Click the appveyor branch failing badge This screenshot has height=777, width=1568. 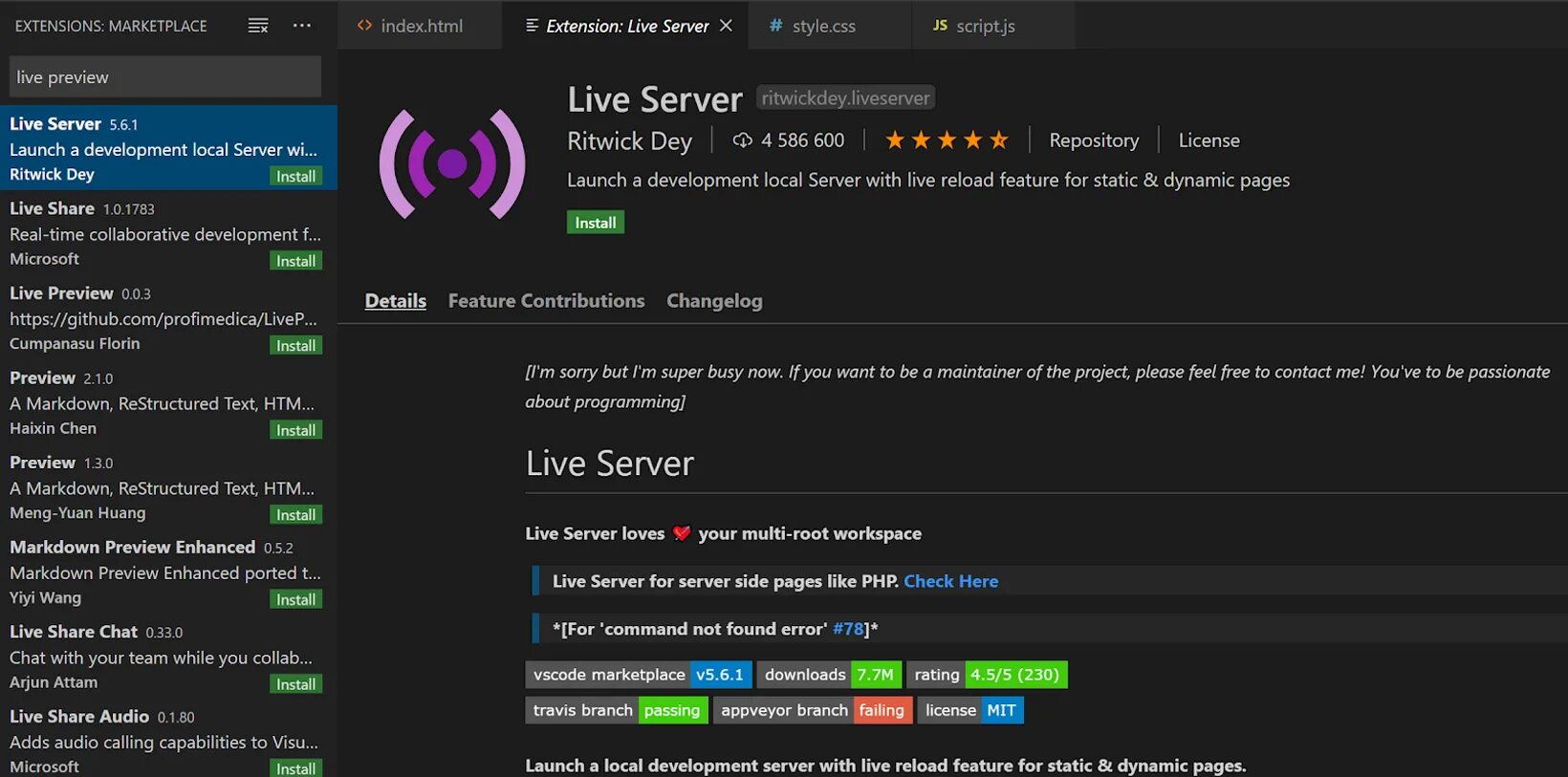[813, 710]
